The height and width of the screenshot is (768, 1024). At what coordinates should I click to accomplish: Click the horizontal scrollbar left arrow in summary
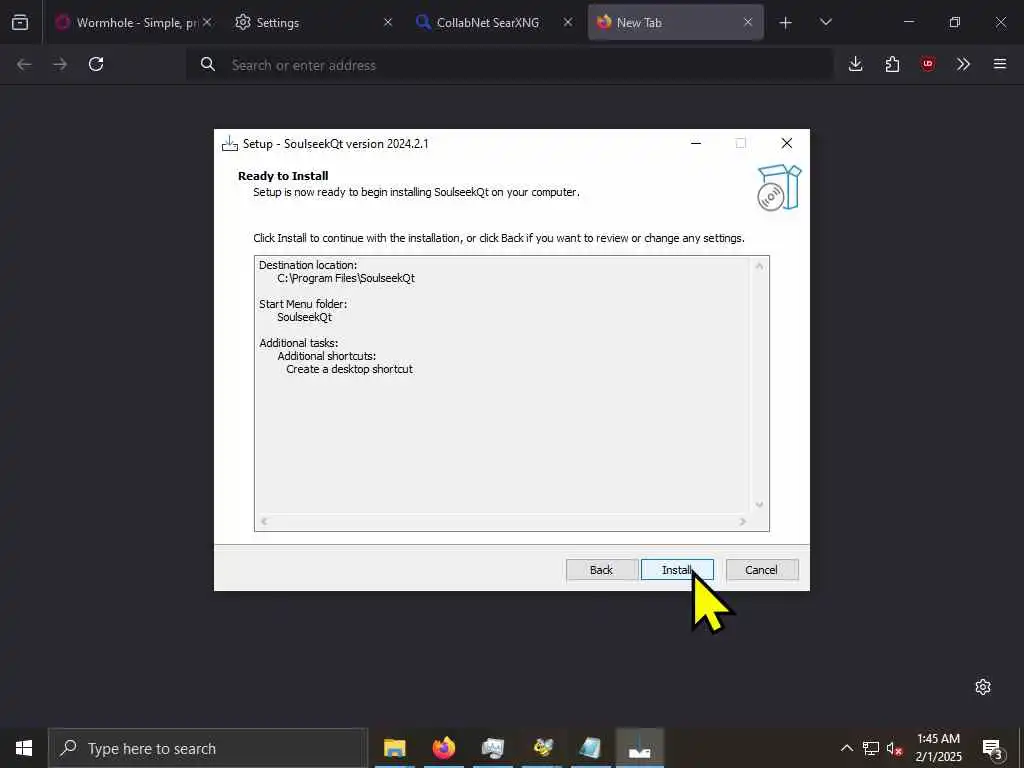click(x=264, y=521)
